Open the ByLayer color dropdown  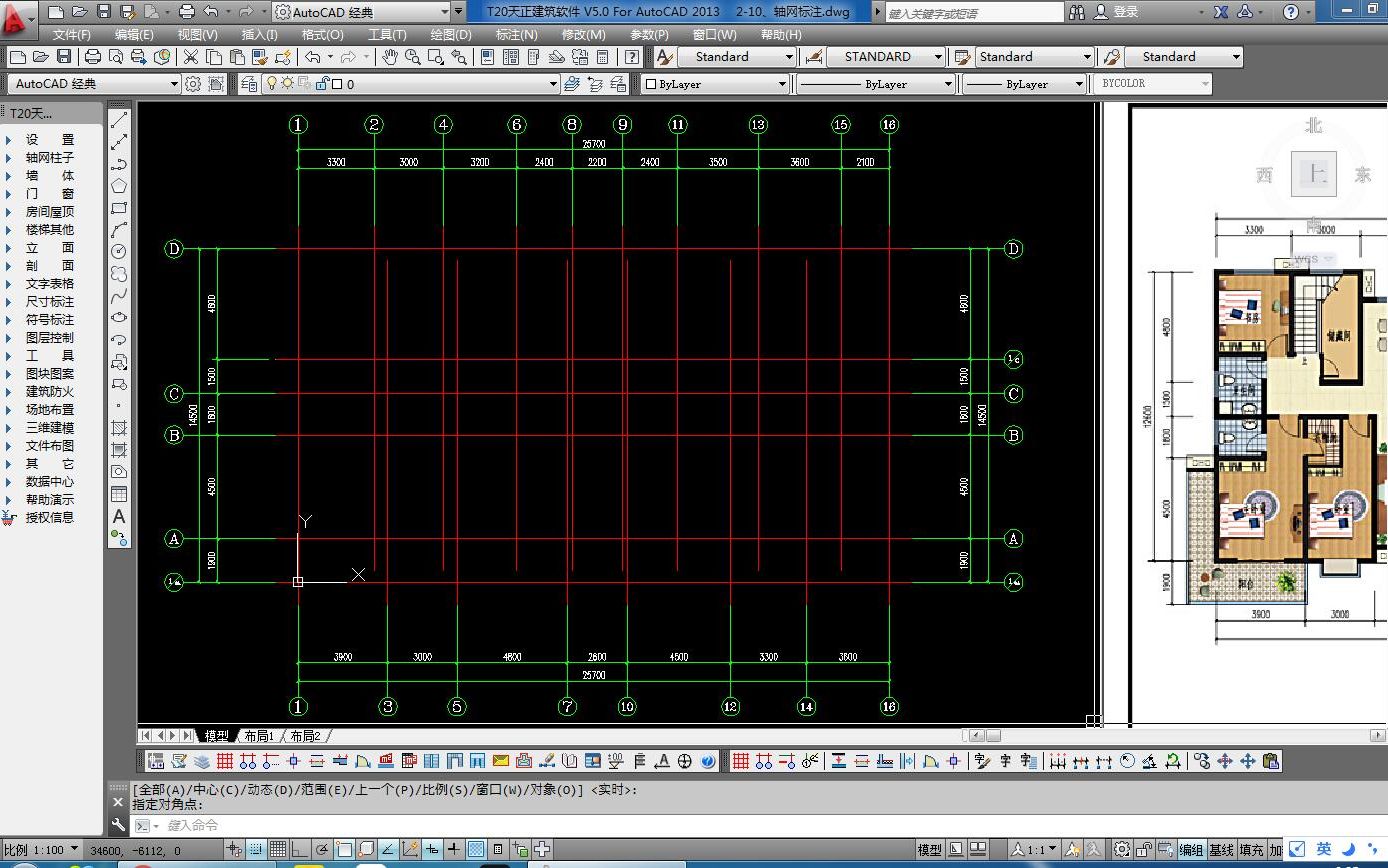[x=716, y=84]
